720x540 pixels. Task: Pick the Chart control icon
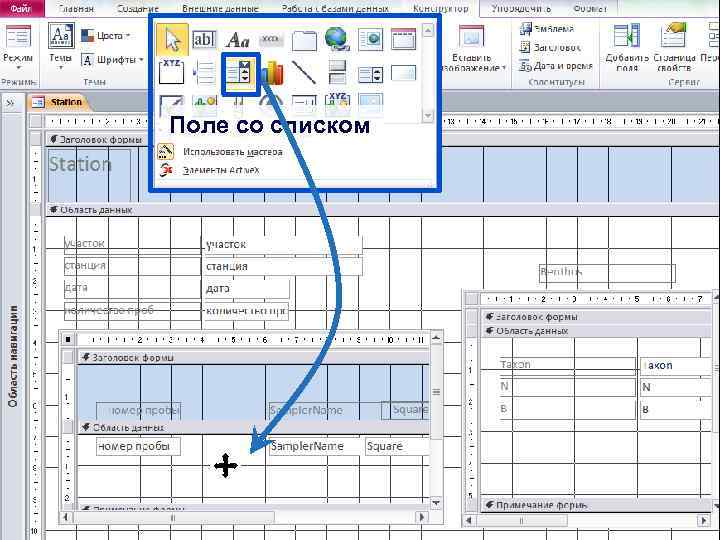pyautogui.click(x=272, y=73)
